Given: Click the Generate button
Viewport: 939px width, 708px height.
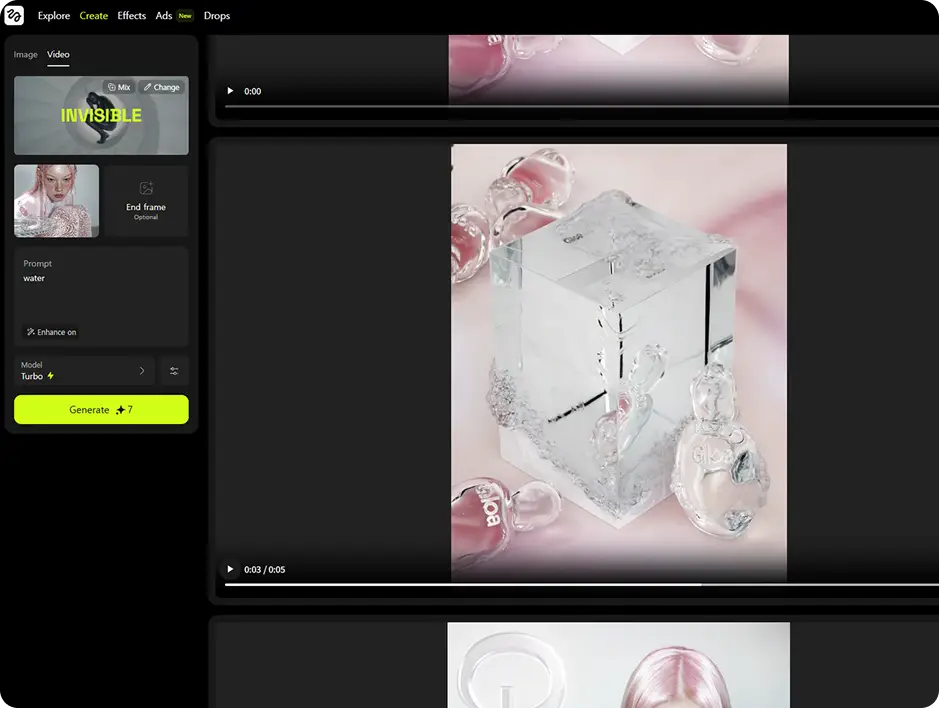Looking at the screenshot, I should (101, 410).
